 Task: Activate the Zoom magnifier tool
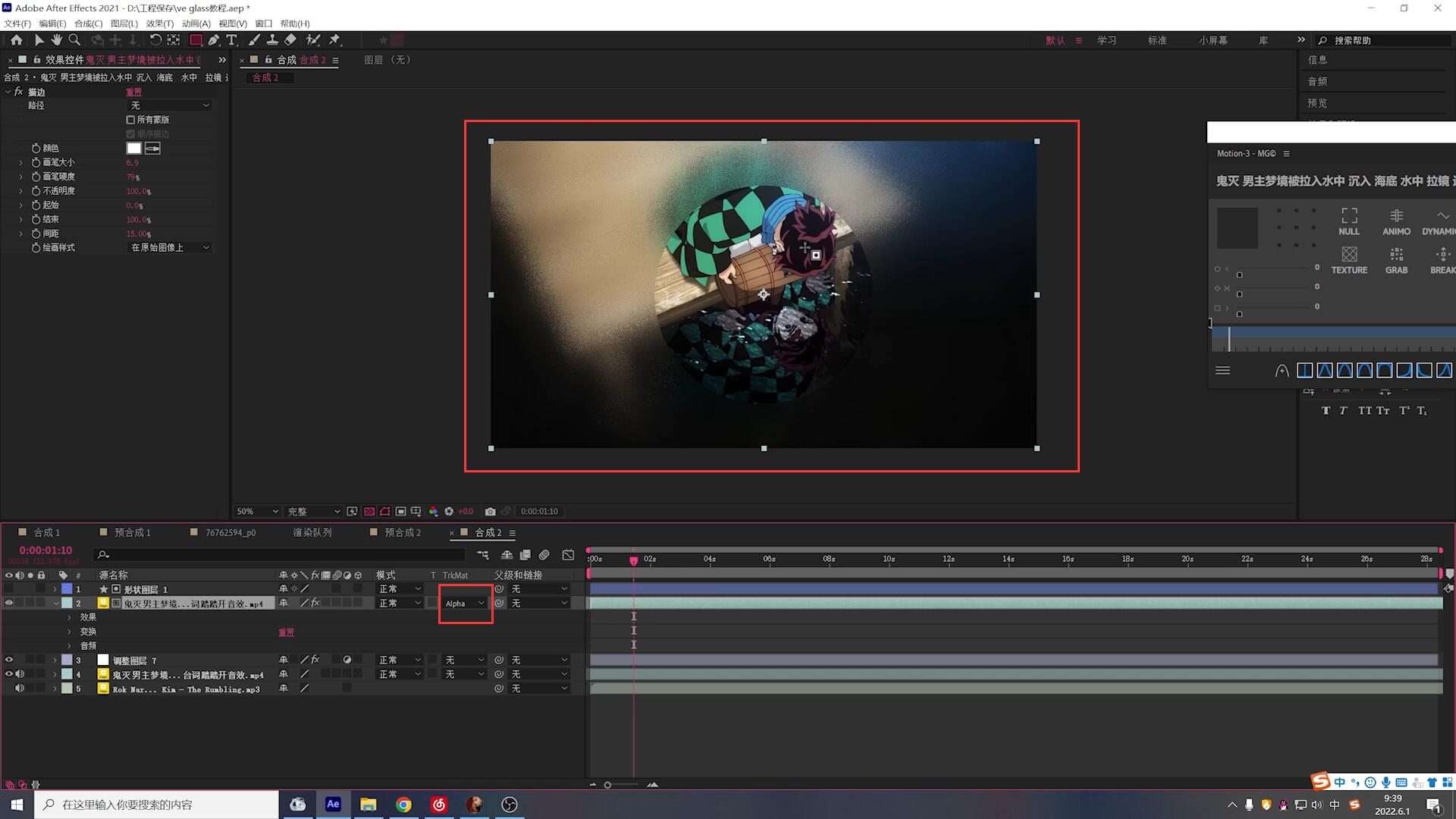click(x=74, y=40)
